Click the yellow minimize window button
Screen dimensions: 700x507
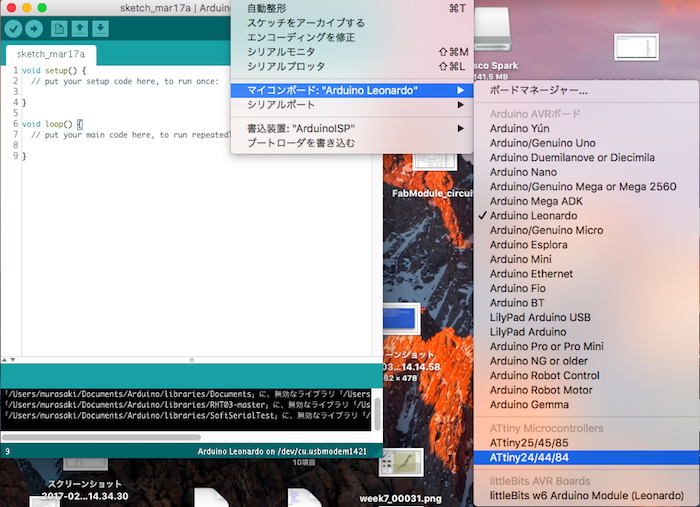[x=26, y=8]
